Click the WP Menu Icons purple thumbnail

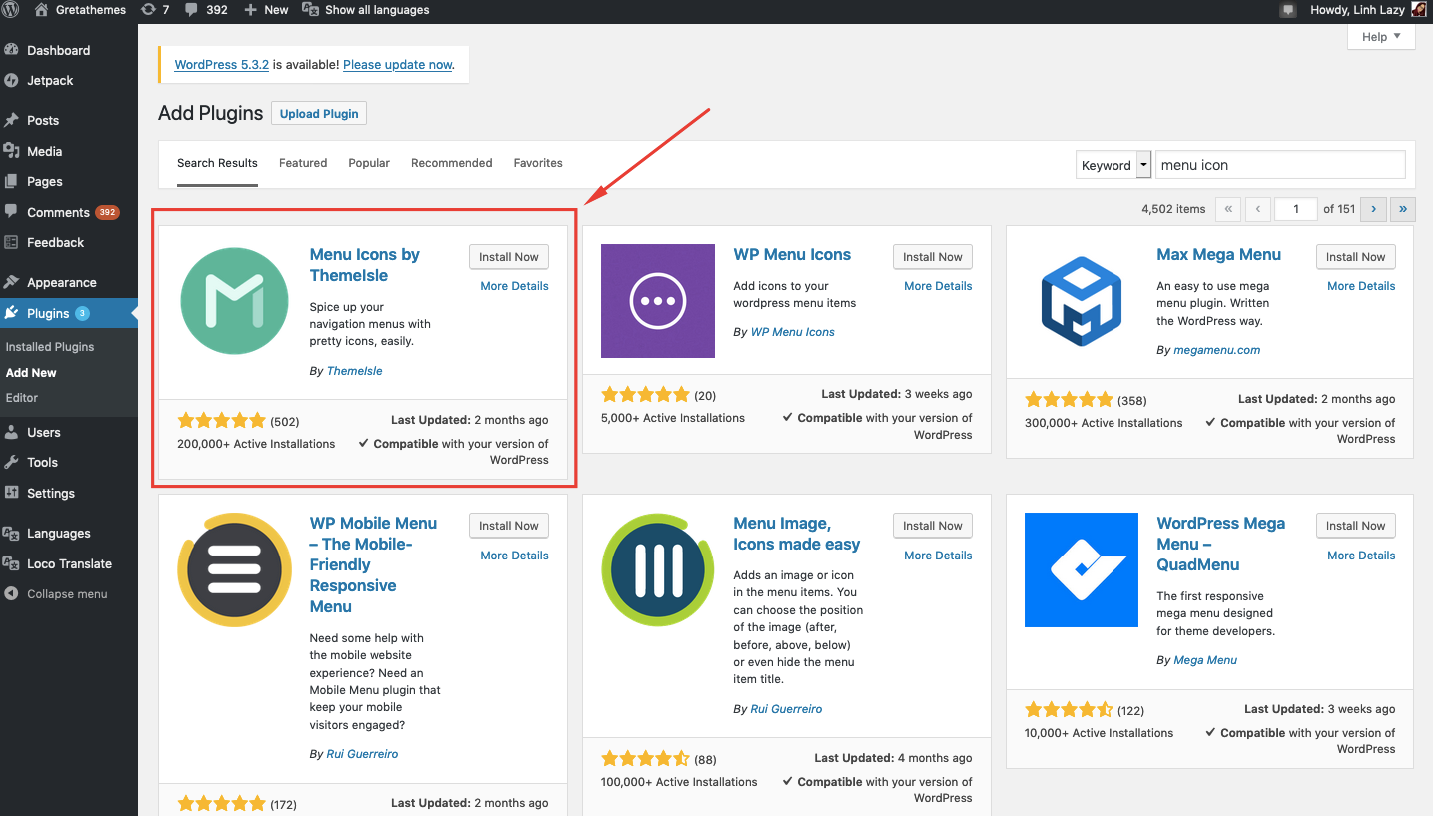click(658, 301)
